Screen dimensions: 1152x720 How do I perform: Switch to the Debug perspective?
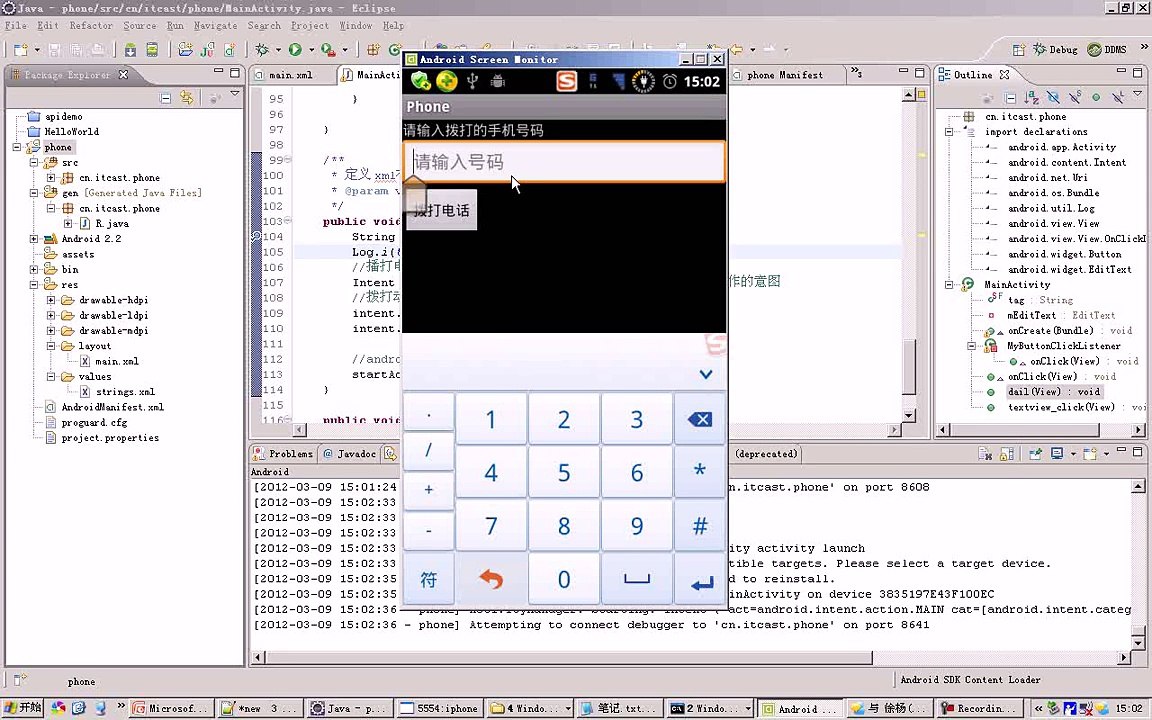pos(1055,50)
